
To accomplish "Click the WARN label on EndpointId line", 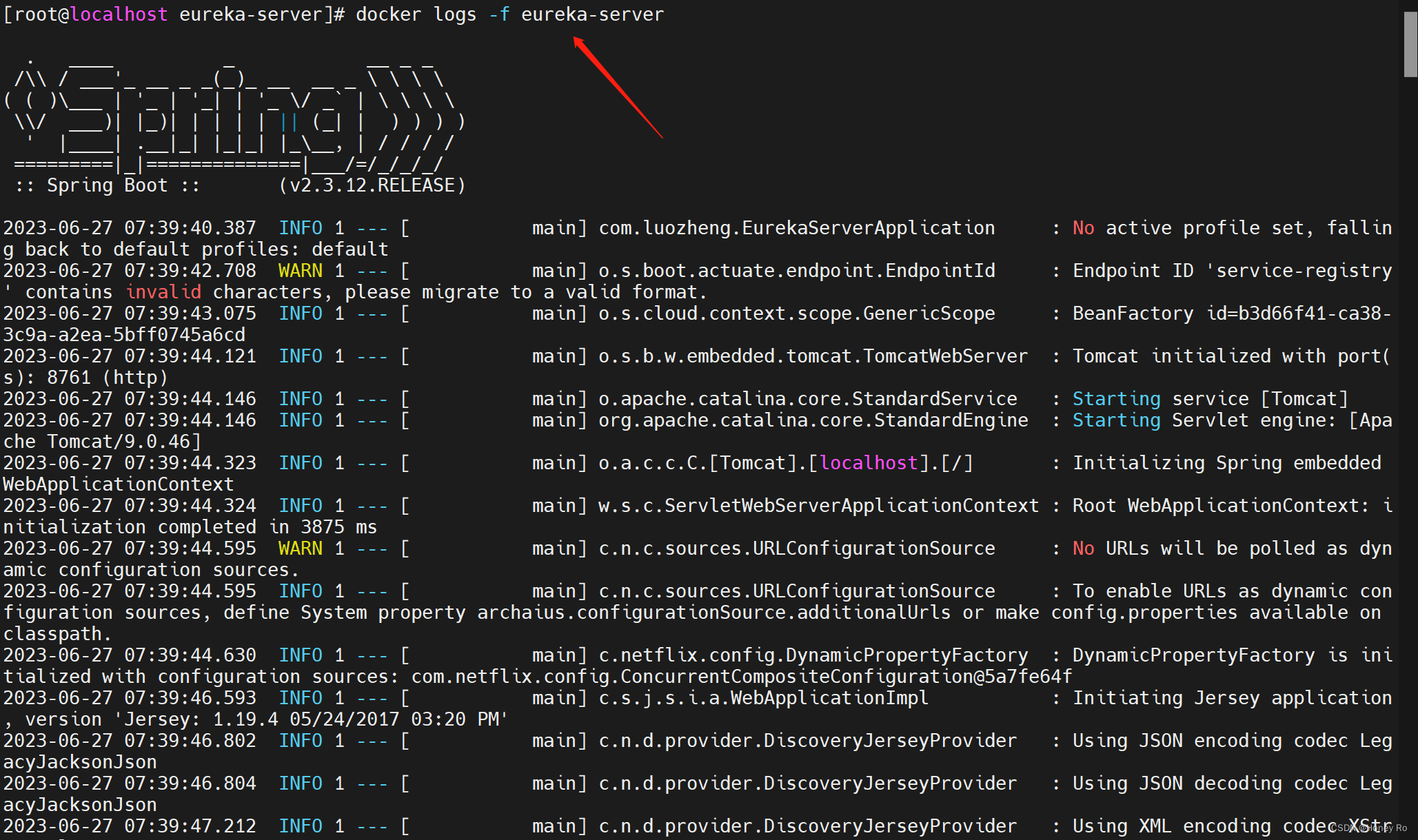I will [x=300, y=271].
